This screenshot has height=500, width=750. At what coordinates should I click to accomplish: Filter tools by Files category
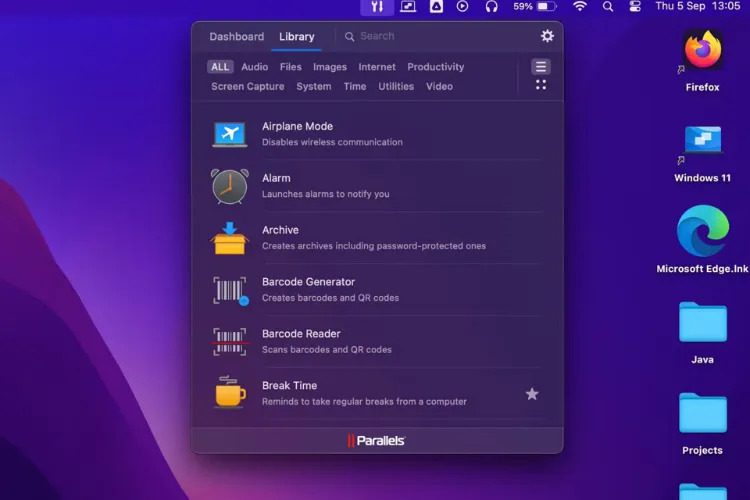click(x=290, y=67)
